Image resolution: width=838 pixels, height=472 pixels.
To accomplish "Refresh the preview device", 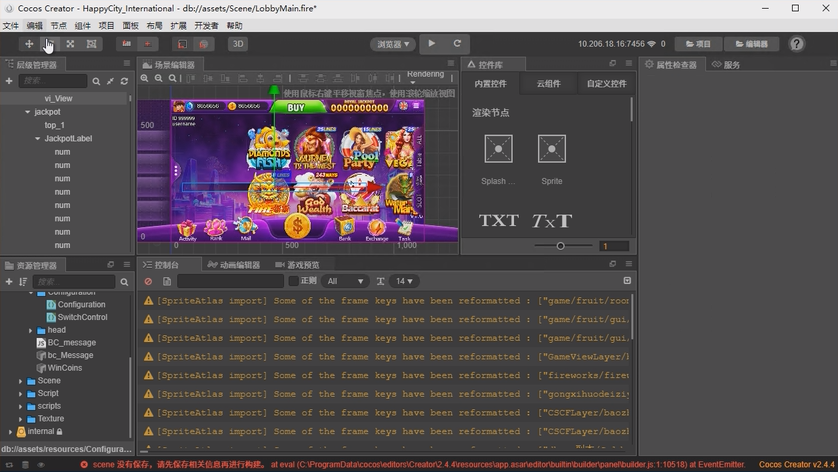I will click(x=457, y=43).
